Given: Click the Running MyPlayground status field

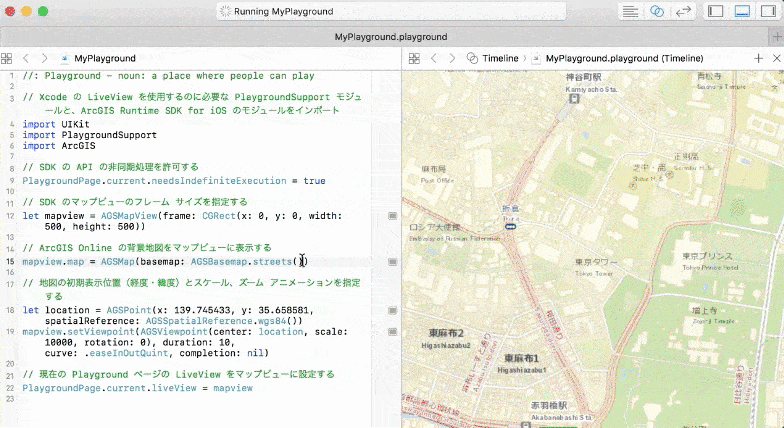Looking at the screenshot, I should (x=391, y=12).
